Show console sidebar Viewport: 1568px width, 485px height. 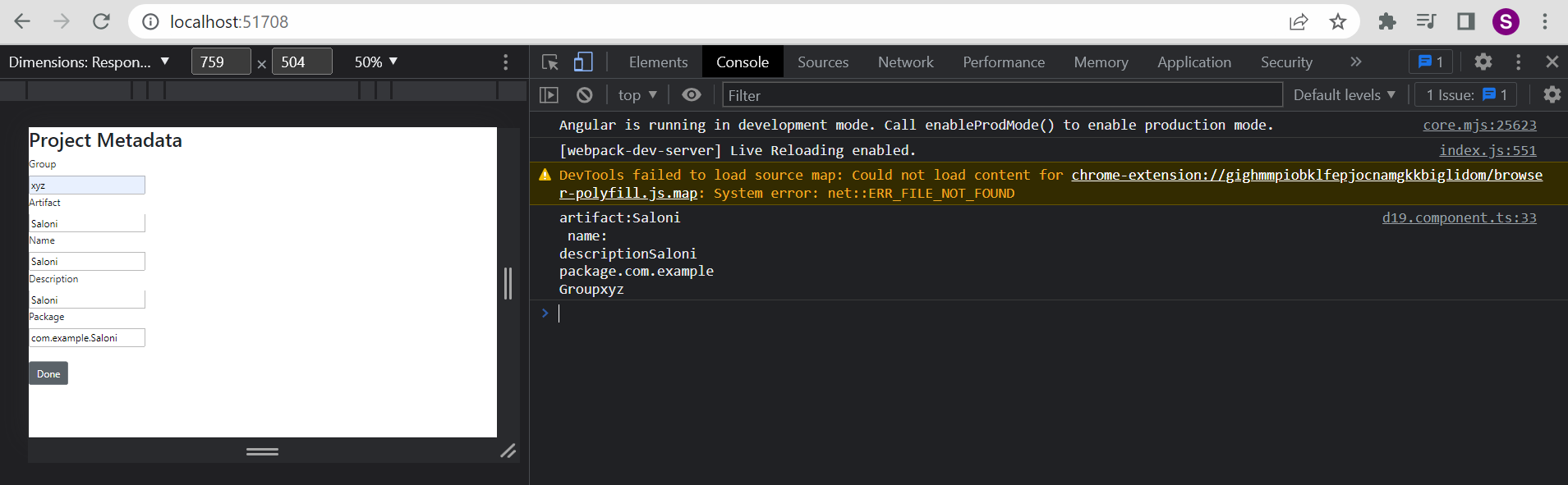point(549,95)
